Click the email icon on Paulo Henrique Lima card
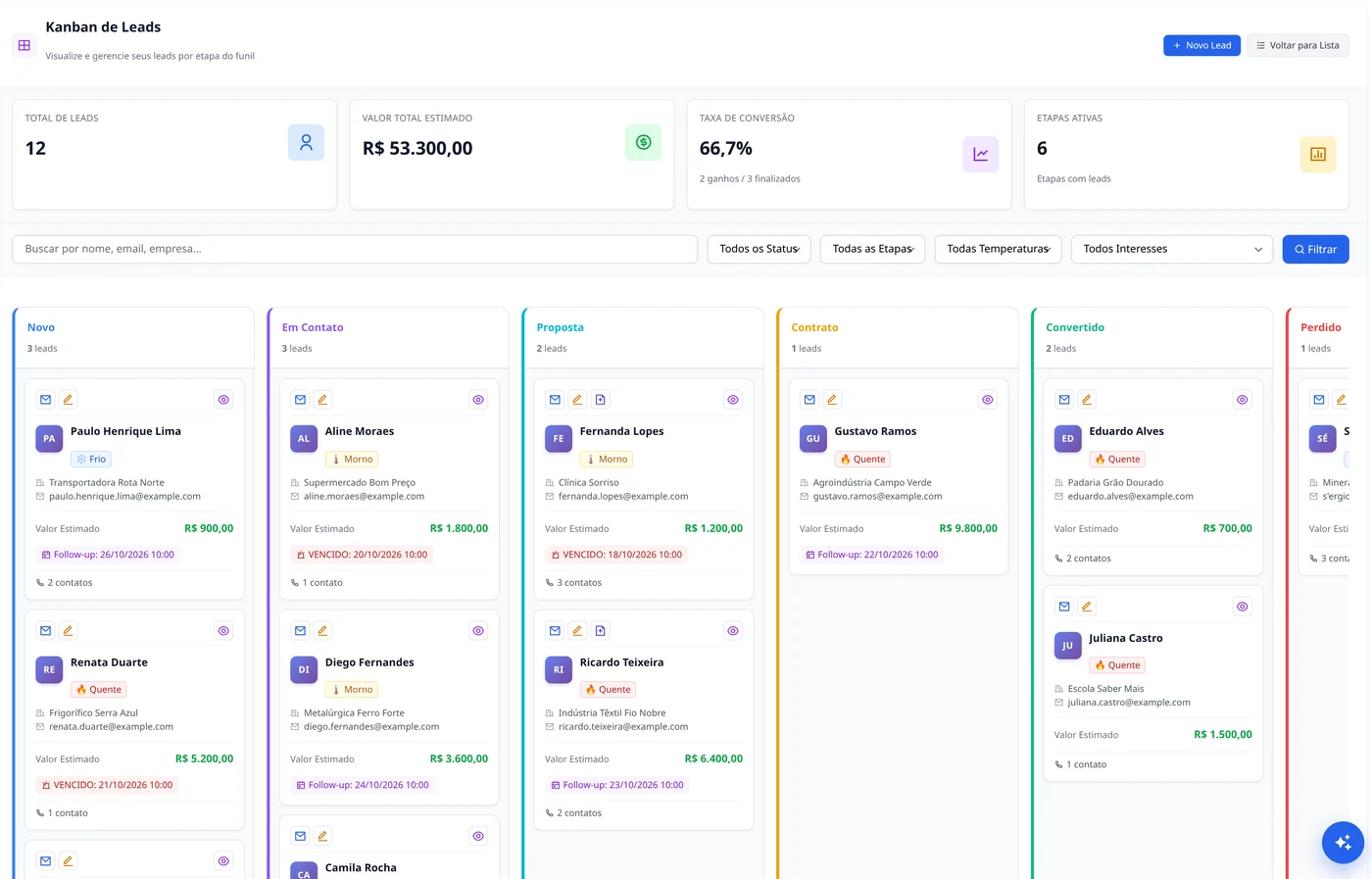 45,400
